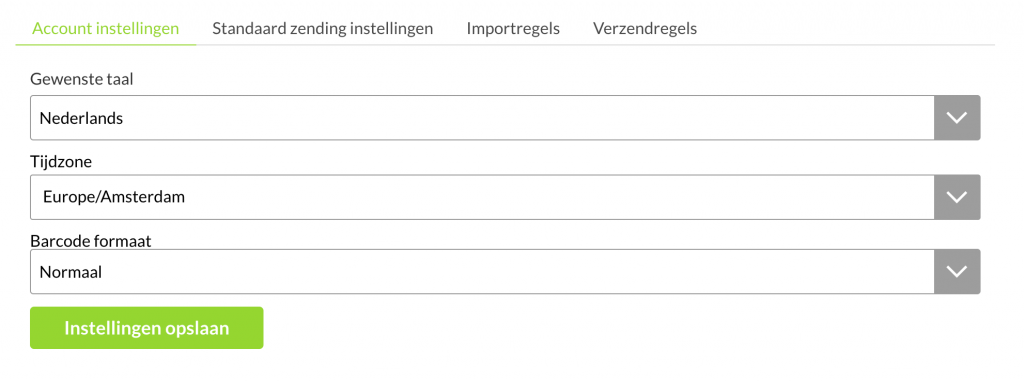Click green underline below Account instellingen

click(x=106, y=44)
